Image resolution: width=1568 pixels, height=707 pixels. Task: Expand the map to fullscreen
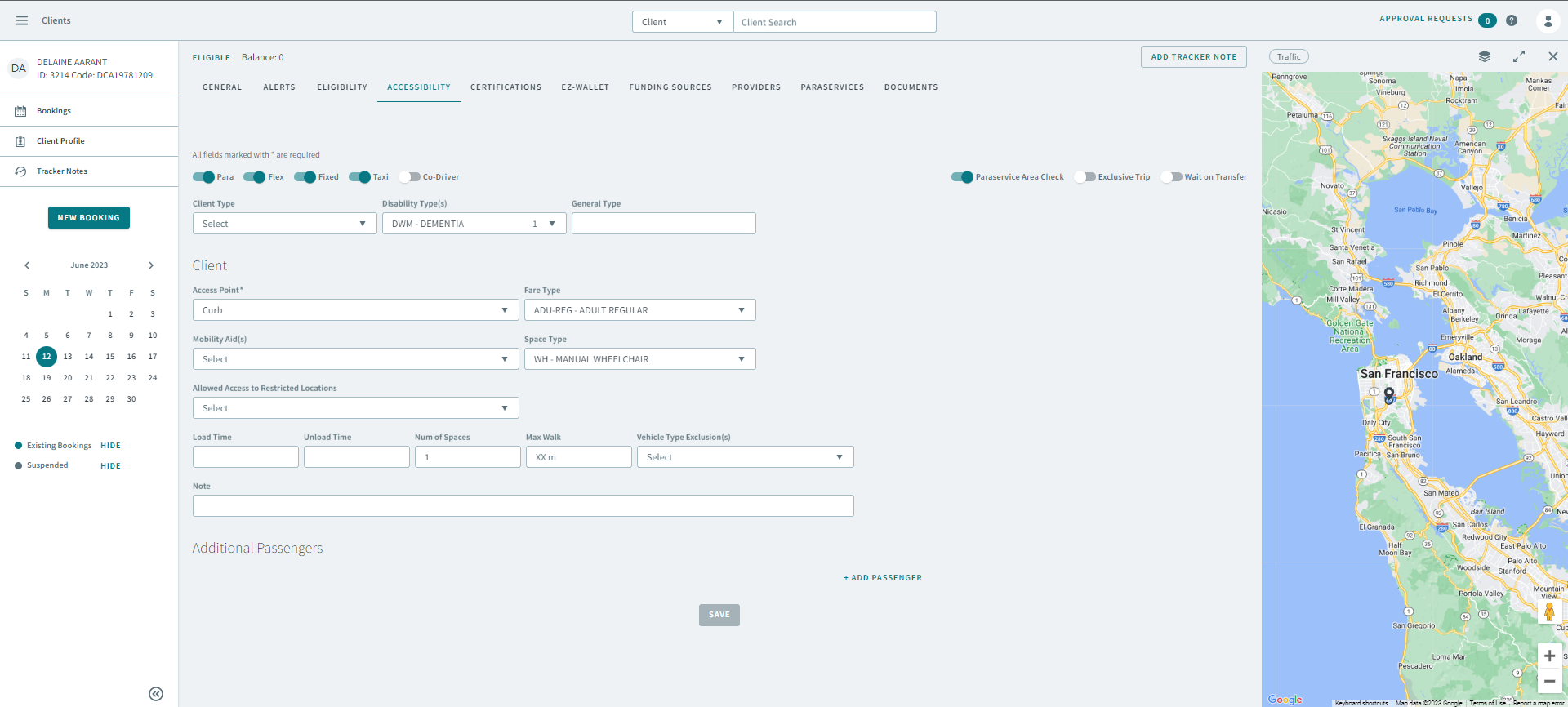[x=1519, y=56]
